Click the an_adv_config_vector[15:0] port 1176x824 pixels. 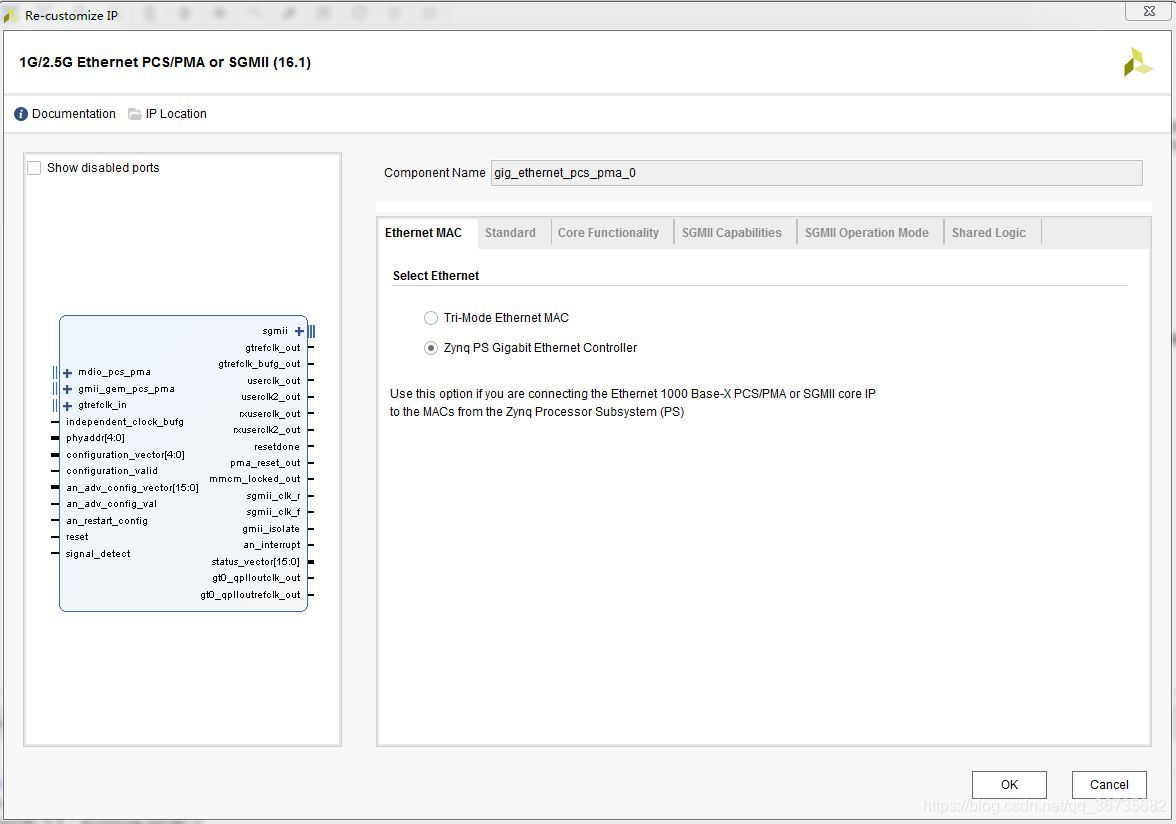click(132, 488)
